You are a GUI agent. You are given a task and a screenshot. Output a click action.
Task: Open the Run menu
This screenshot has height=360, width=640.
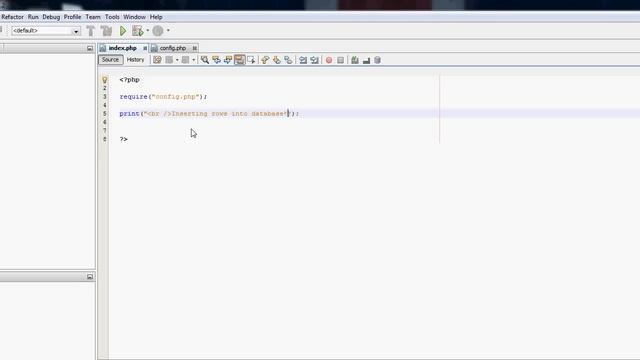click(33, 17)
